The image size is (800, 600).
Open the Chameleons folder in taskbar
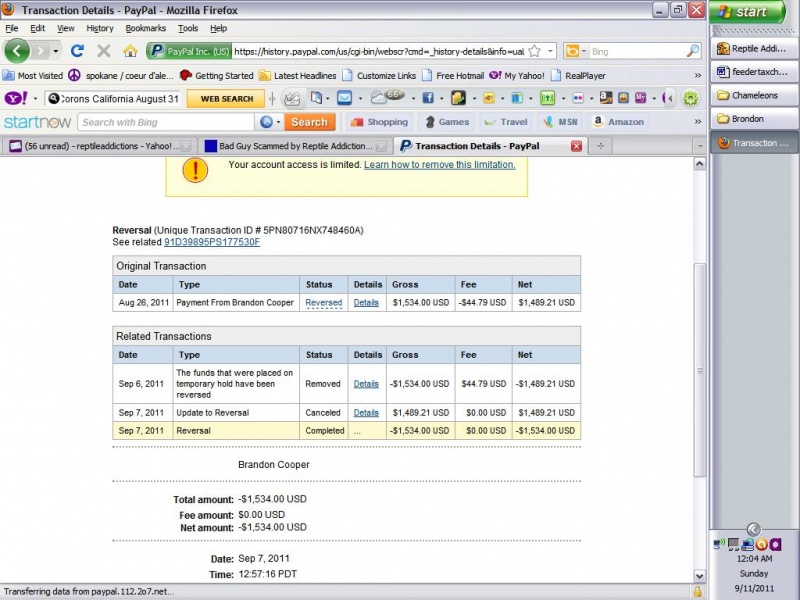pyautogui.click(x=754, y=95)
